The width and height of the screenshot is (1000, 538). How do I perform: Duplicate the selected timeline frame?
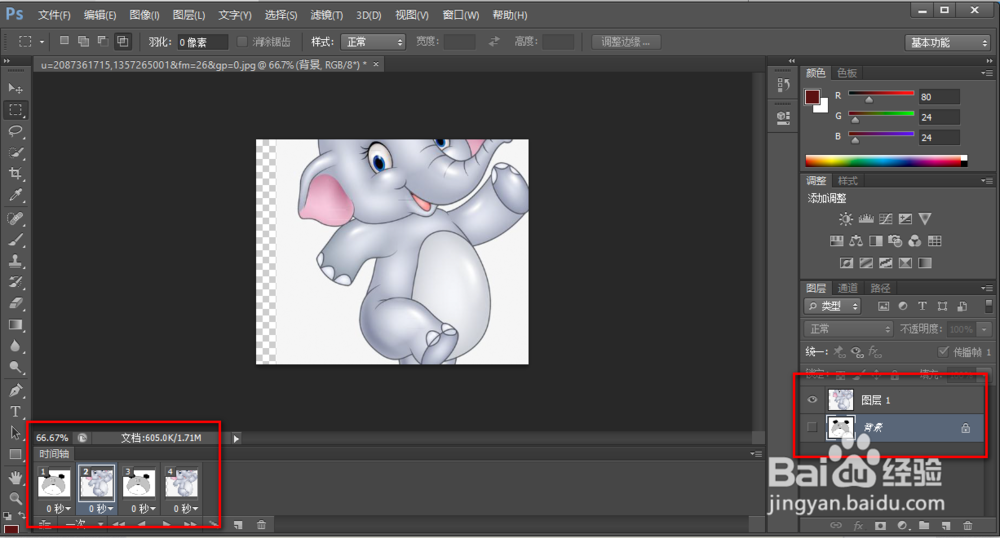pyautogui.click(x=238, y=525)
